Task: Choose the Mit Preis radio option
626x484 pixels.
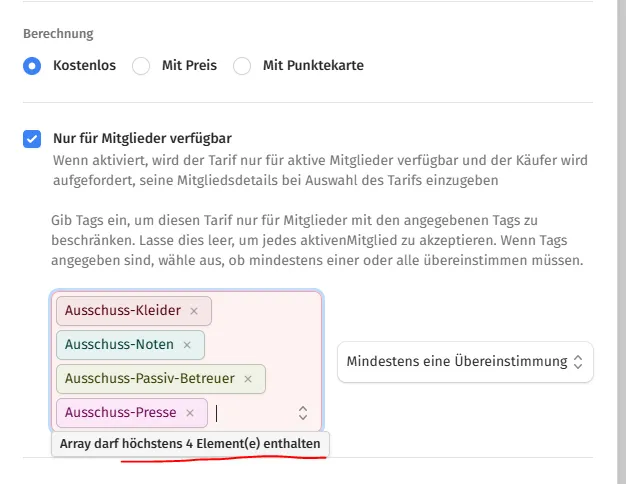Action: (x=141, y=65)
